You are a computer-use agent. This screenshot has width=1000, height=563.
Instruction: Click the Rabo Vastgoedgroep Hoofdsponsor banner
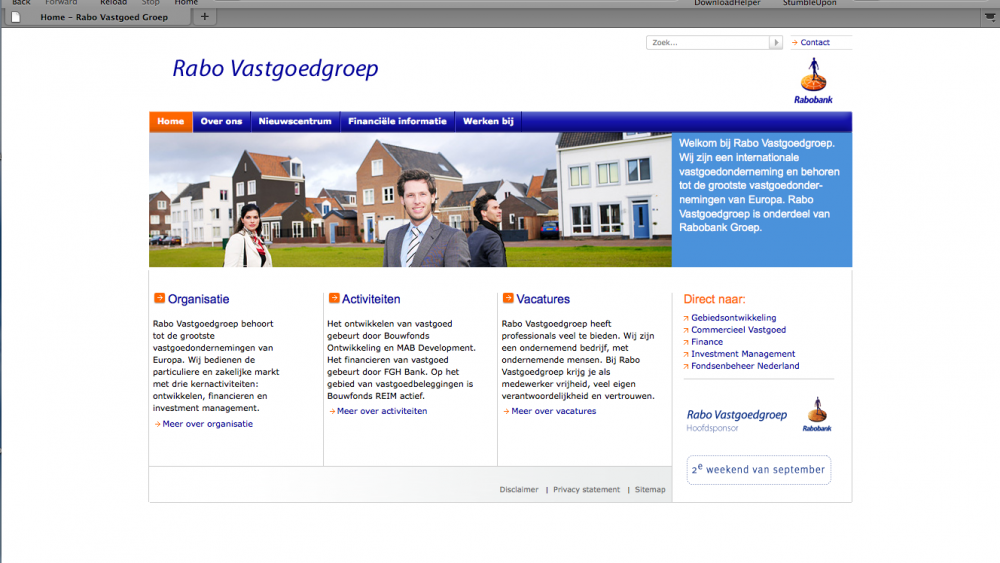tap(759, 415)
